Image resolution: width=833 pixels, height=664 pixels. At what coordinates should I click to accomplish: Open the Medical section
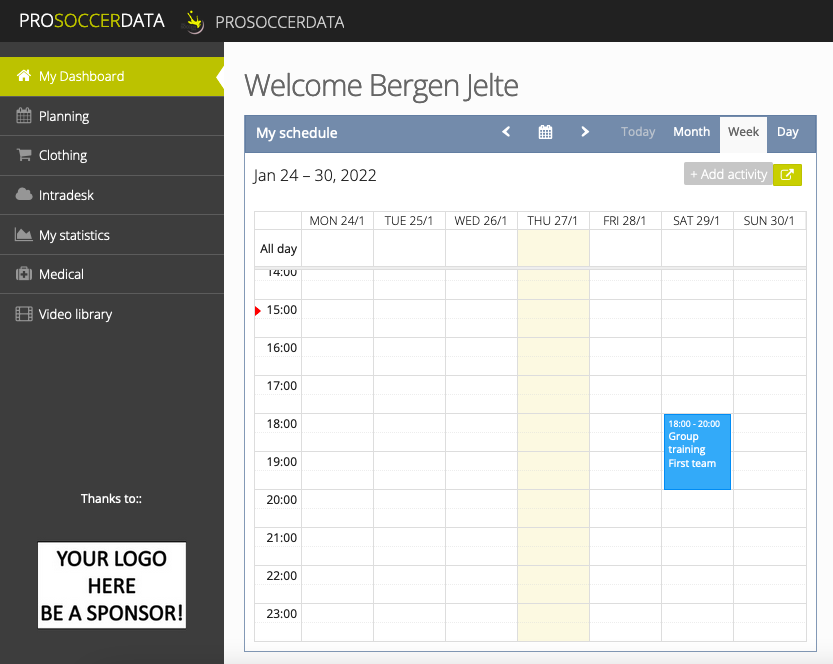click(x=112, y=275)
